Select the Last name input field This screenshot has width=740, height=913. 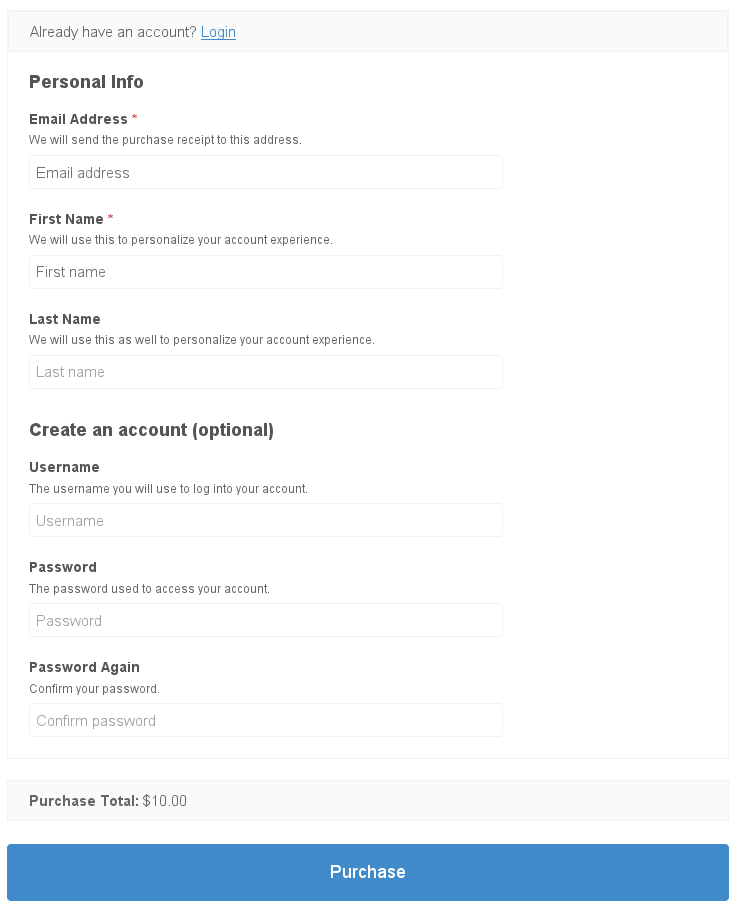(x=265, y=372)
